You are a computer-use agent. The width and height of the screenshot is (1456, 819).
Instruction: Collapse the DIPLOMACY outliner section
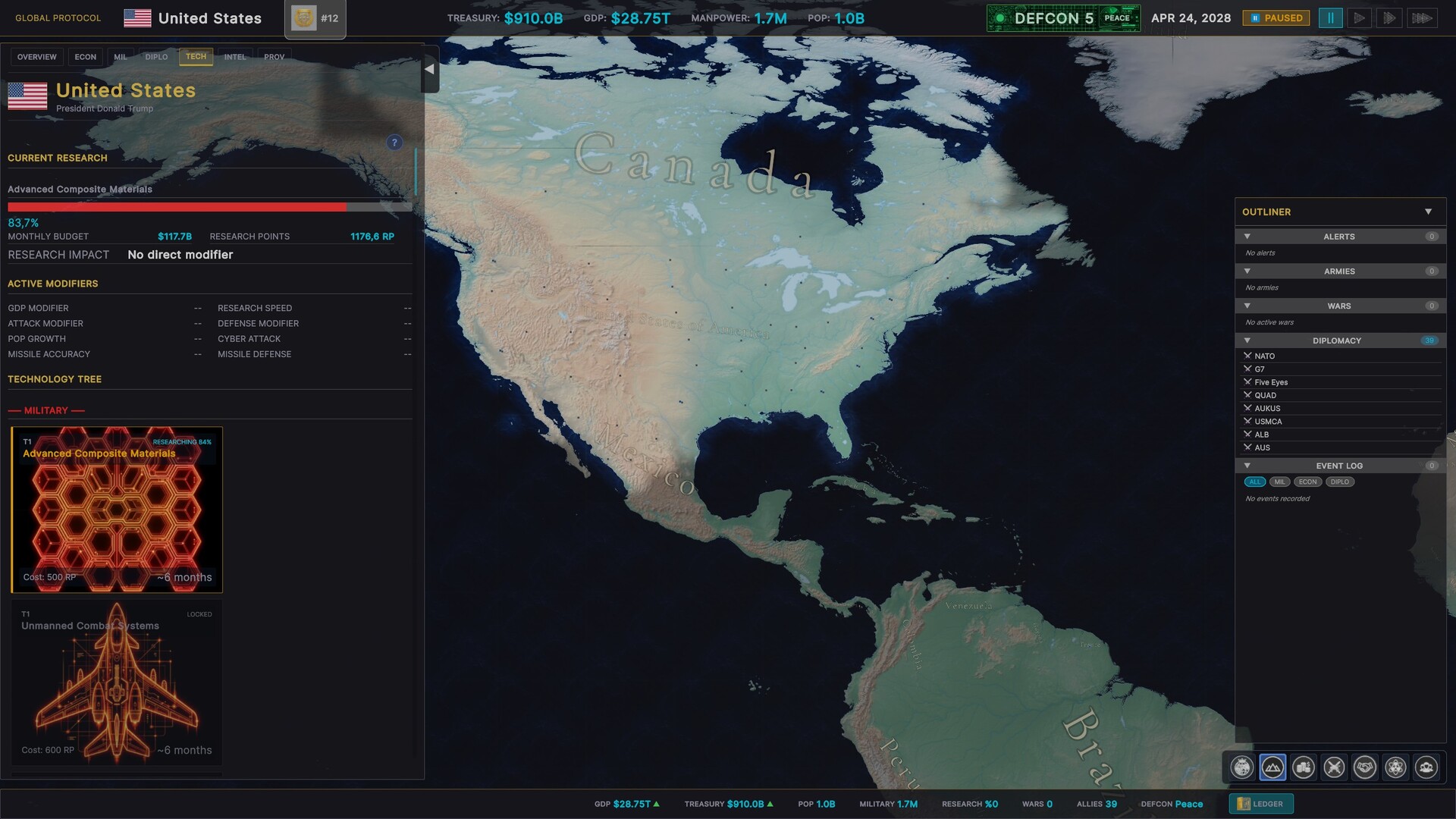pyautogui.click(x=1247, y=340)
